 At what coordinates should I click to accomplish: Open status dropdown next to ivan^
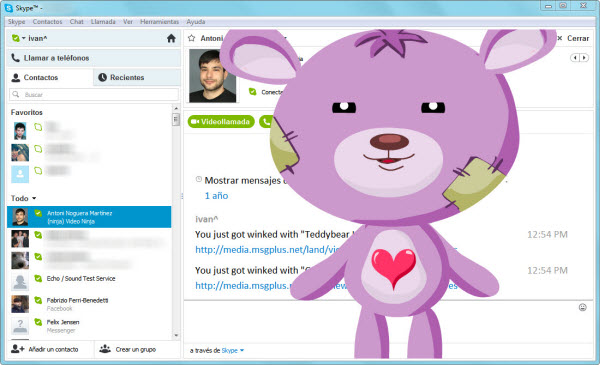24,38
